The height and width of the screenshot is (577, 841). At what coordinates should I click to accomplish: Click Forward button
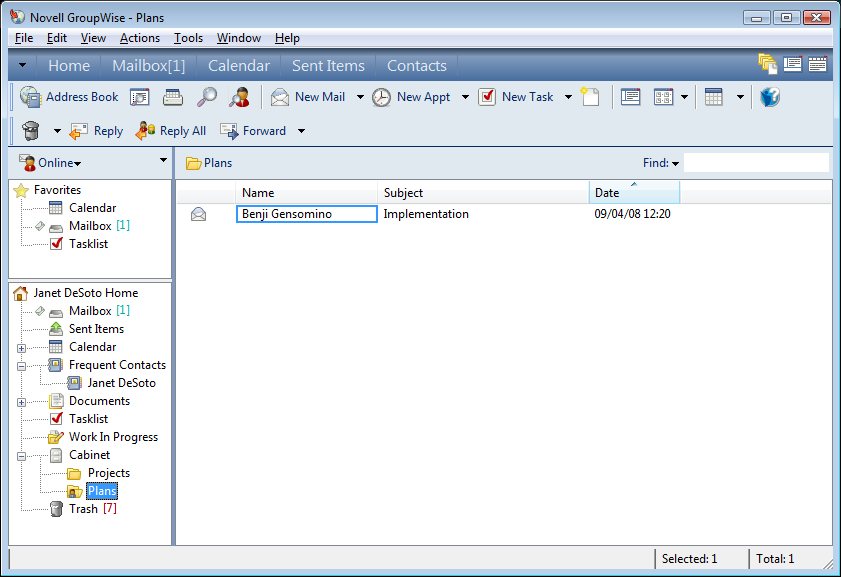coord(253,131)
